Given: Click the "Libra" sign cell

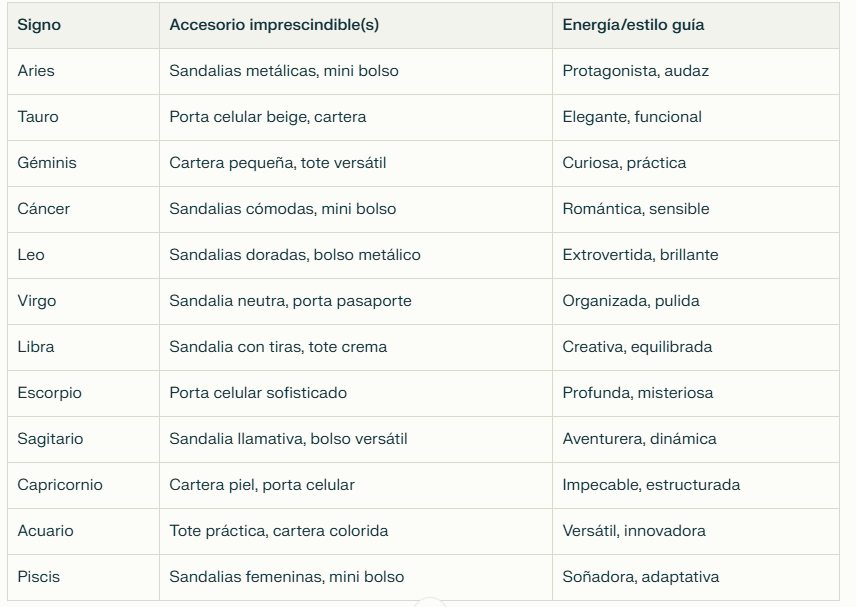Looking at the screenshot, I should click(36, 347).
